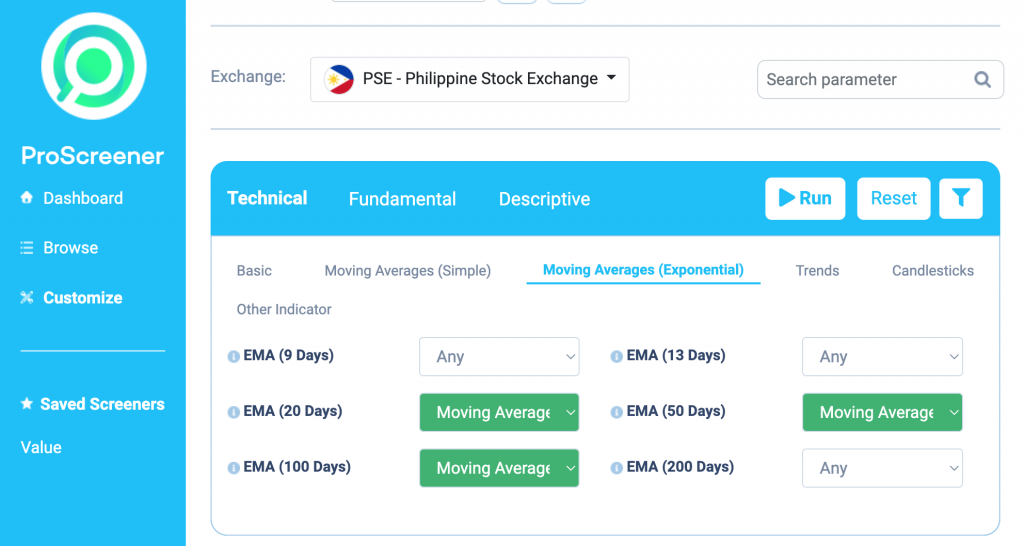Expand the EMA (200 Days) dropdown

(882, 468)
